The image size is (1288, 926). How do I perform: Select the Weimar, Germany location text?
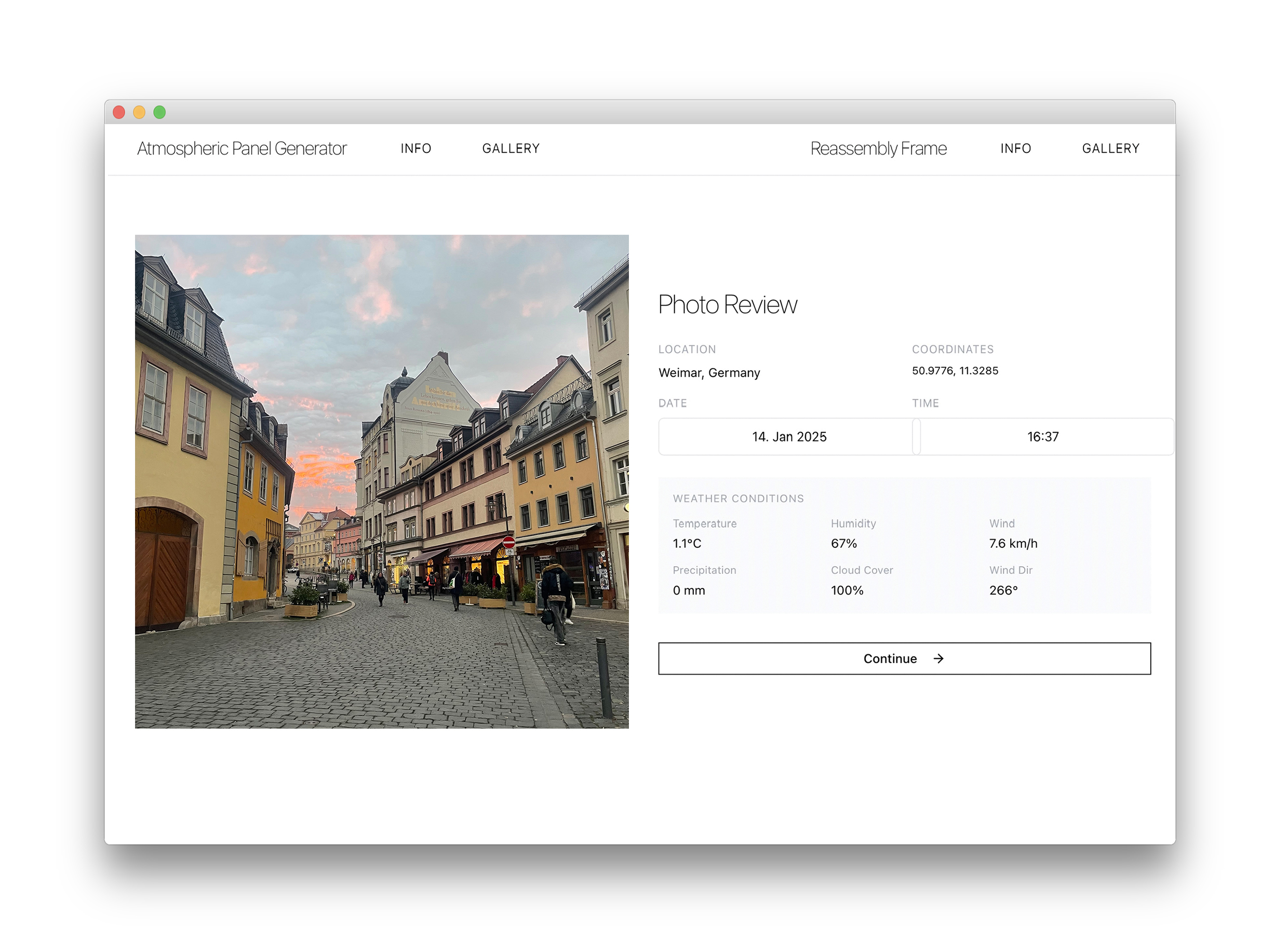click(709, 373)
